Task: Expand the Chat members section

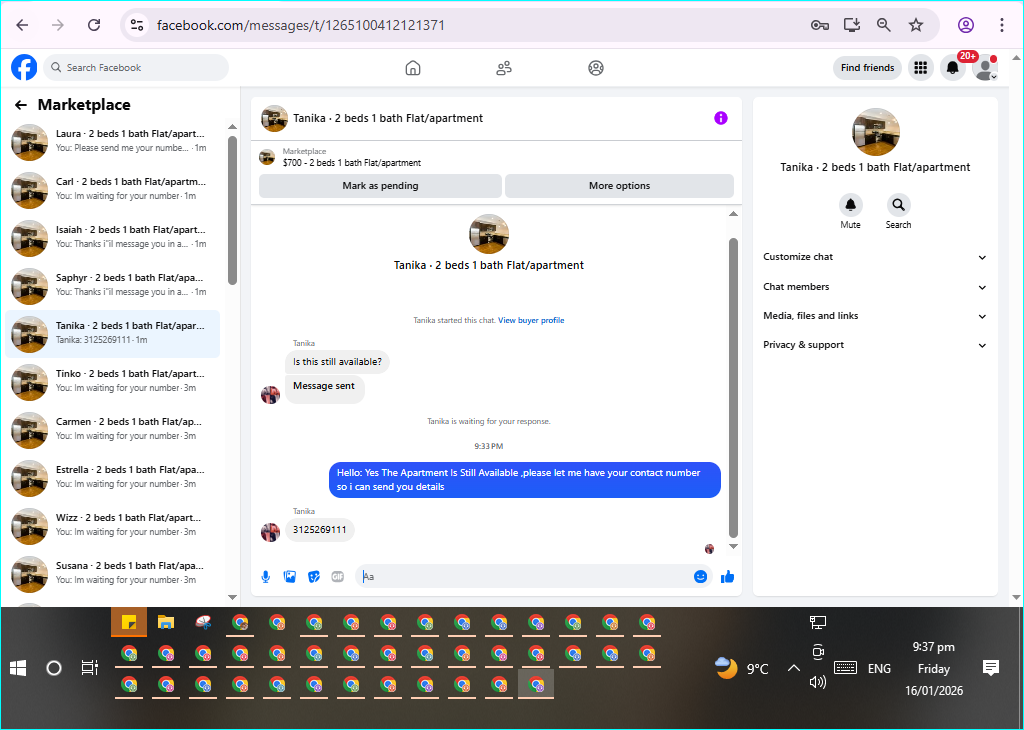Action: click(875, 287)
